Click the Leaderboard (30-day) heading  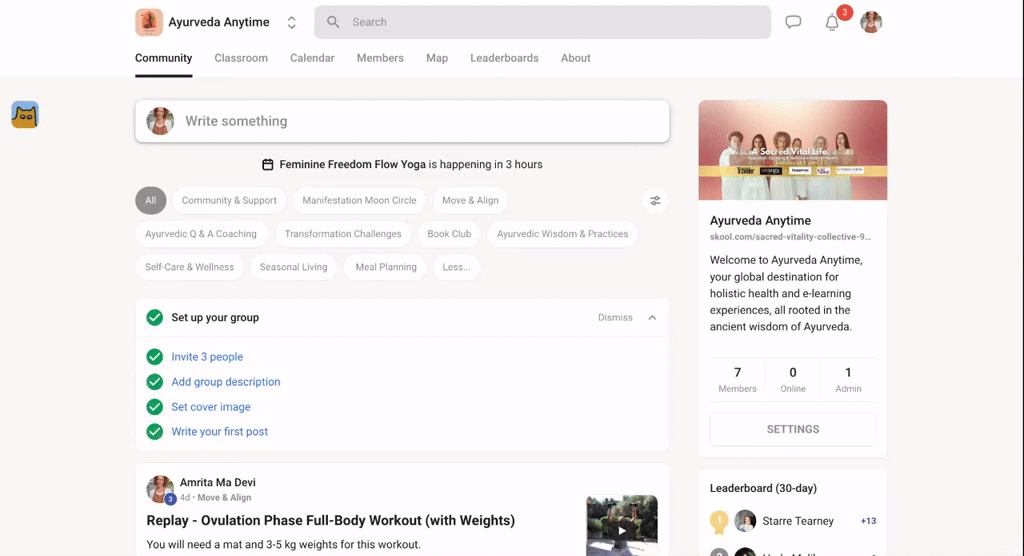(x=763, y=488)
